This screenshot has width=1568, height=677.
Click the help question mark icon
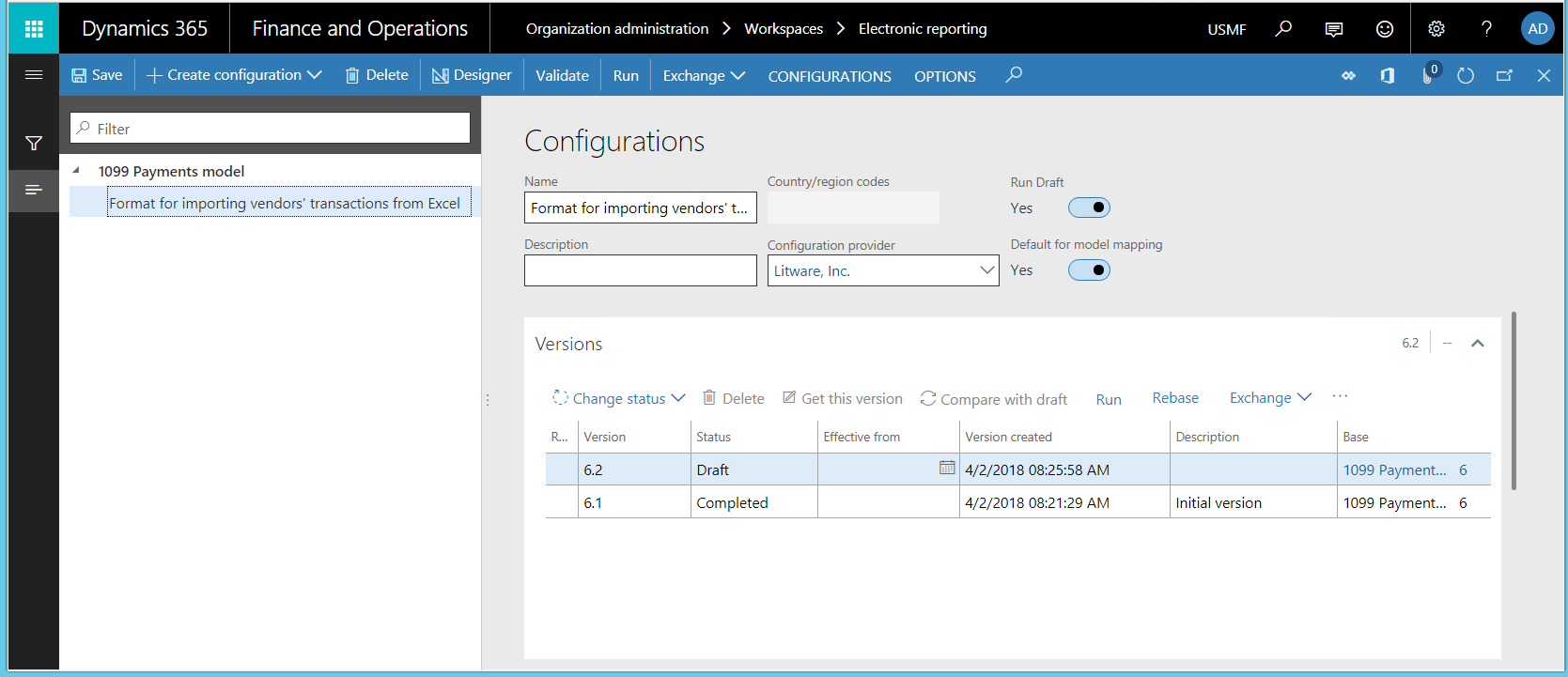tap(1486, 29)
